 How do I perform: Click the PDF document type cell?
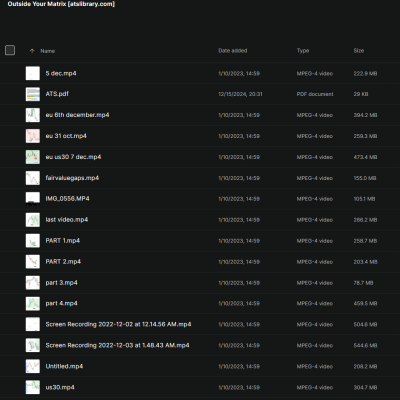[315, 94]
